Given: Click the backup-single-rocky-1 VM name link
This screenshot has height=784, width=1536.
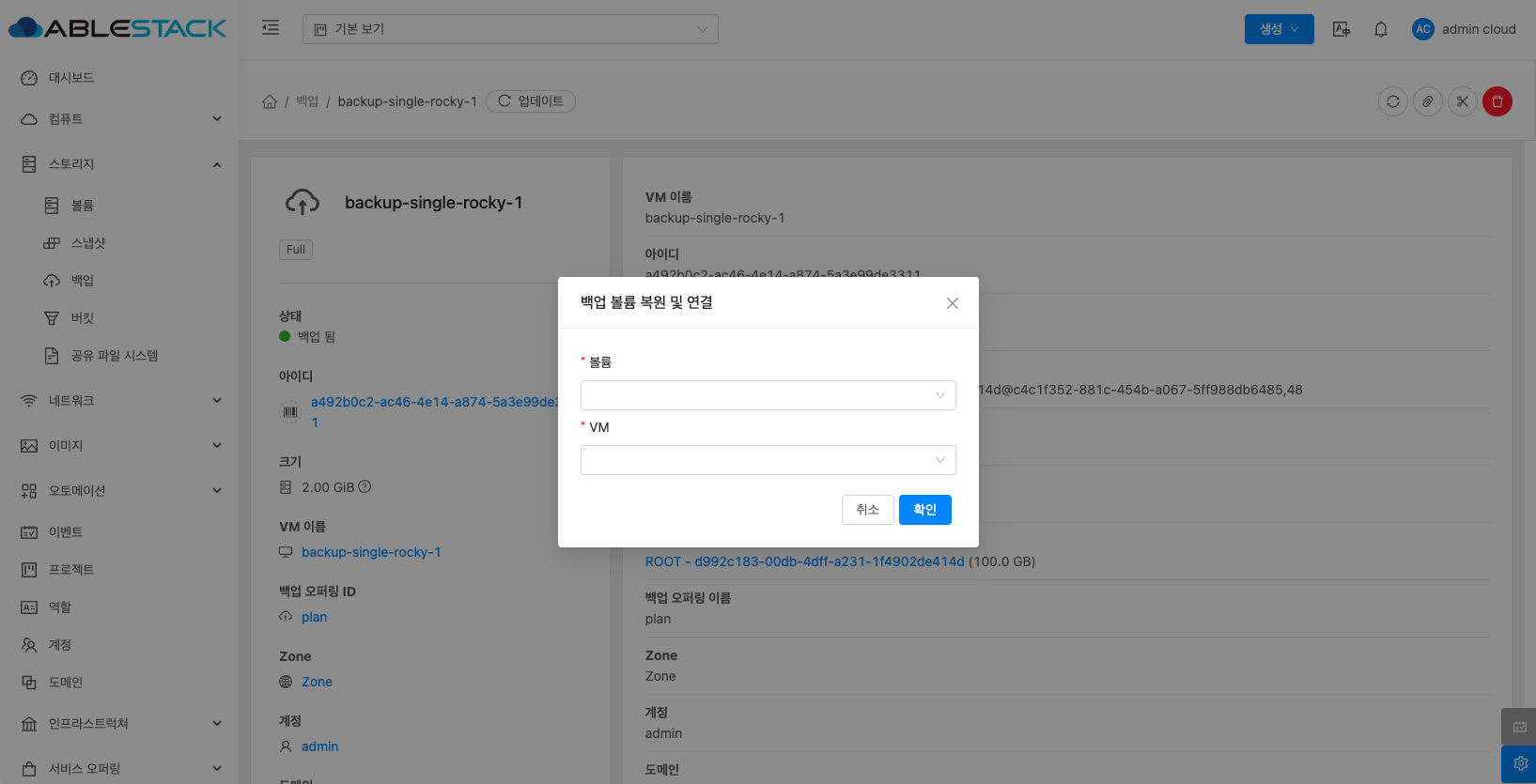Looking at the screenshot, I should point(371,552).
